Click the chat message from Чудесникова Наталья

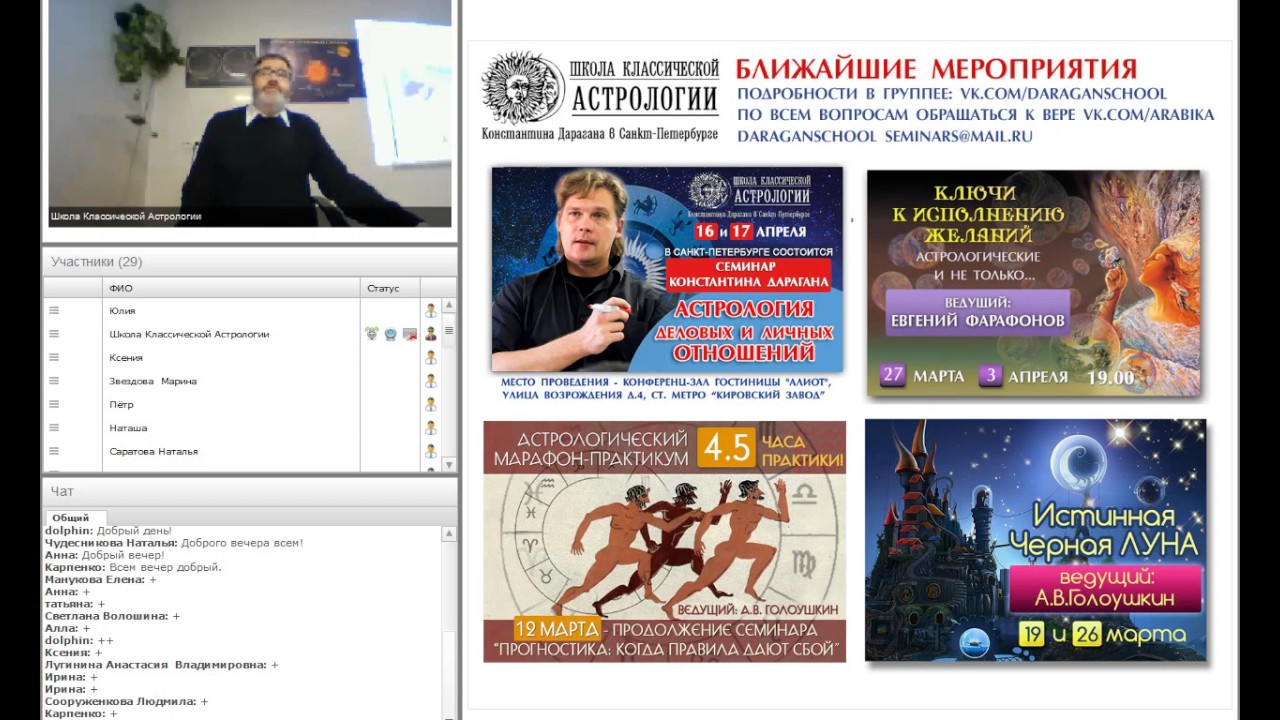pos(174,543)
